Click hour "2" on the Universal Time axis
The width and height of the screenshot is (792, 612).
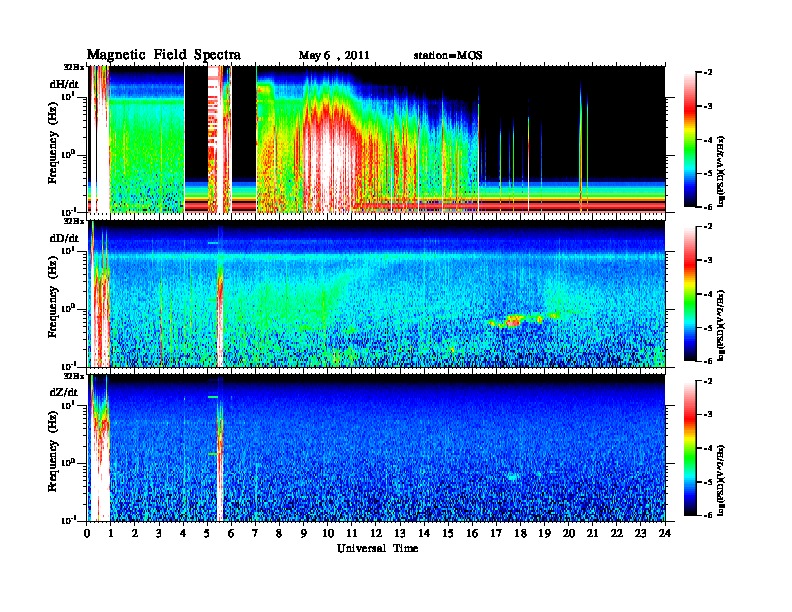(135, 534)
